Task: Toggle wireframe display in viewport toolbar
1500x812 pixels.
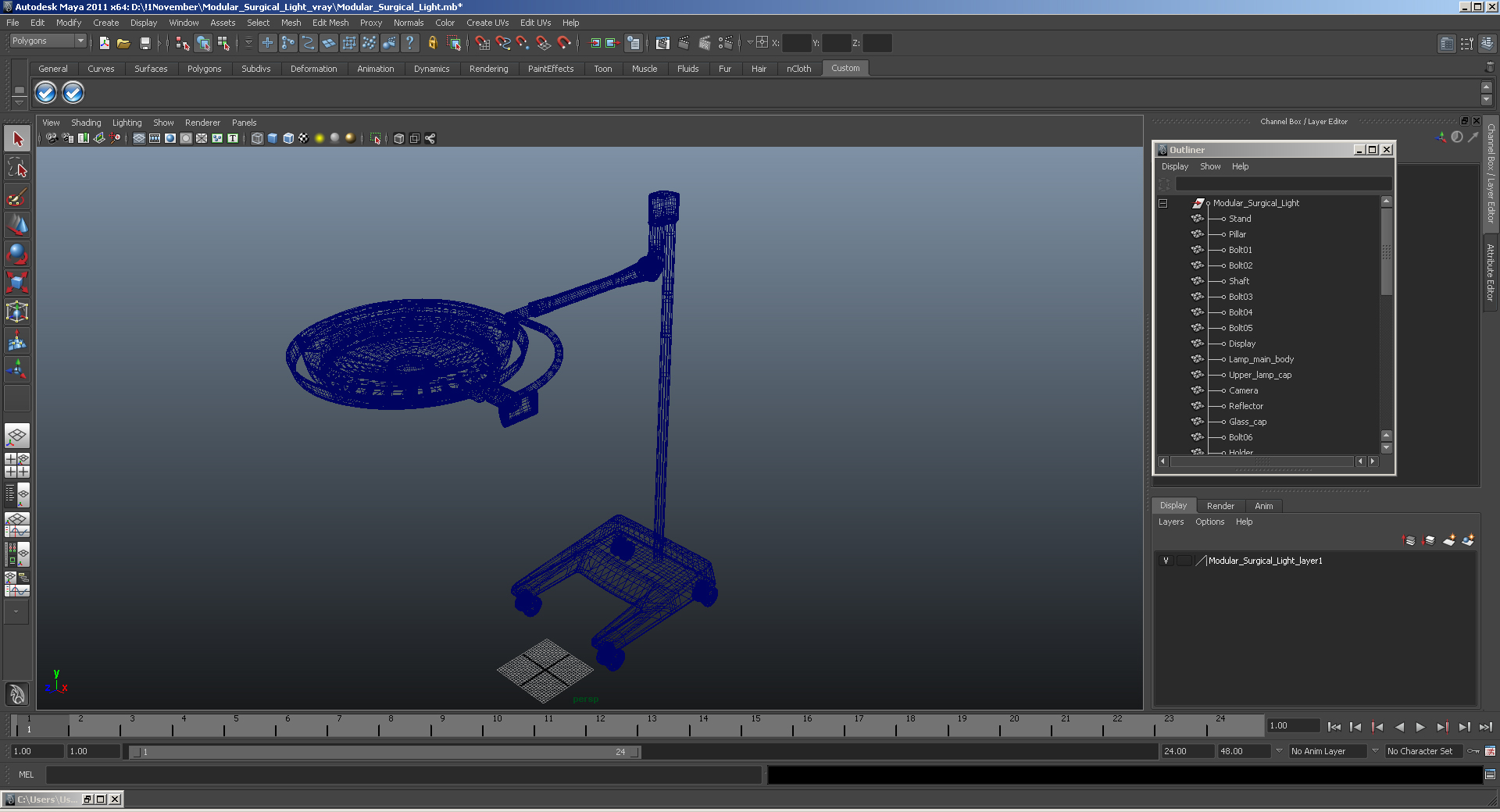Action: pos(257,138)
